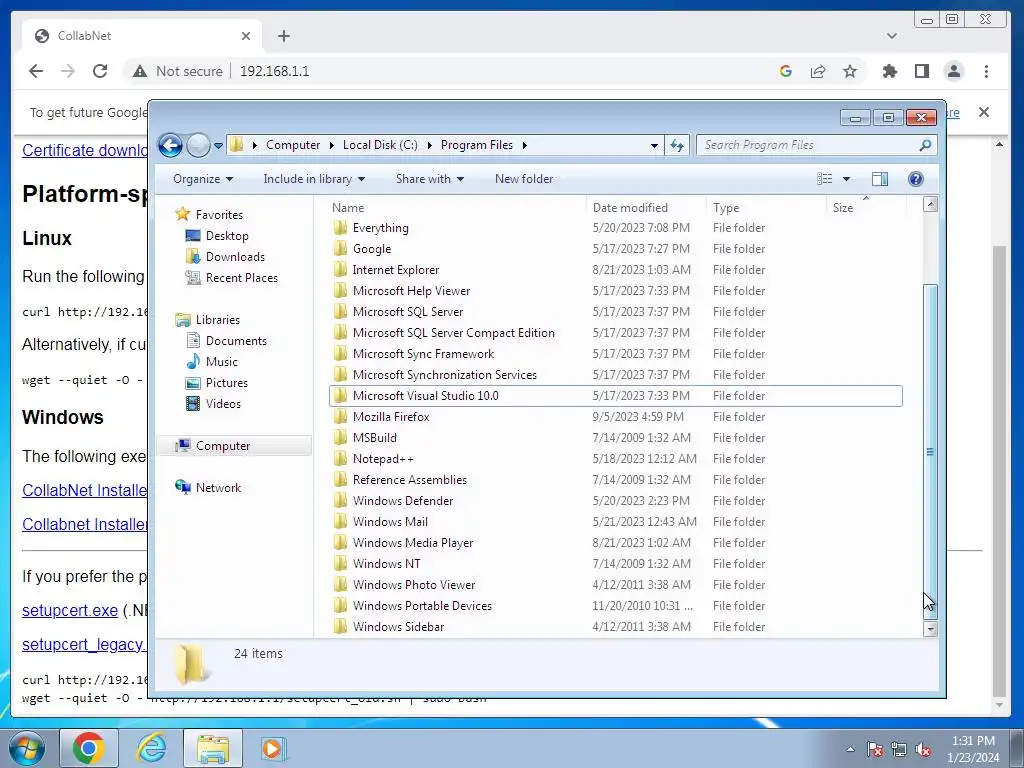Select the Google folder icon
The image size is (1024, 768).
click(340, 249)
